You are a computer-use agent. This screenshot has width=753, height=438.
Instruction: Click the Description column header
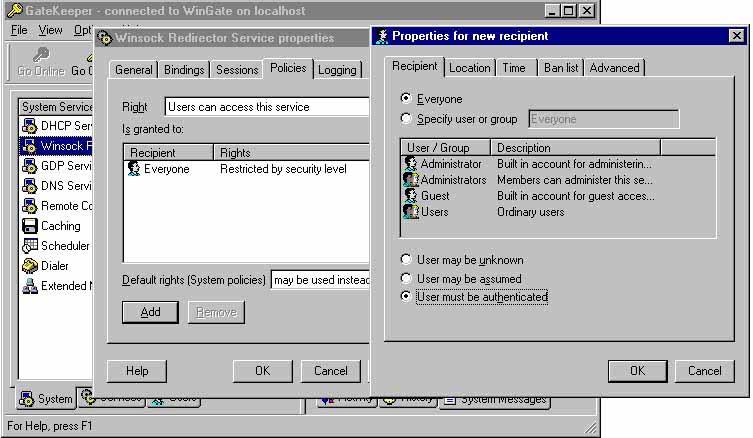[x=576, y=148]
